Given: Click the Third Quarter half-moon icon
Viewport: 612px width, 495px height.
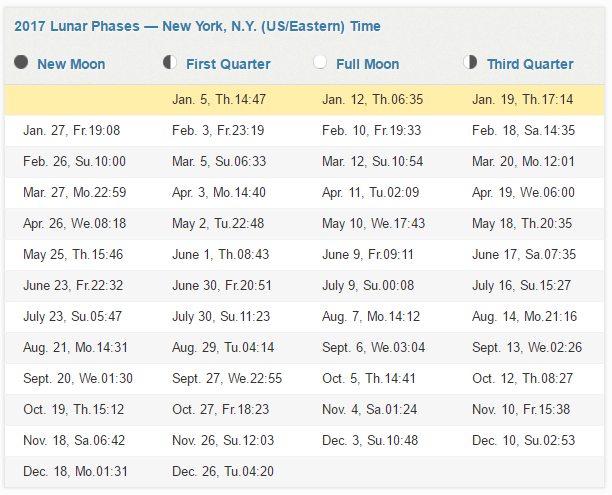Looking at the screenshot, I should point(470,62).
